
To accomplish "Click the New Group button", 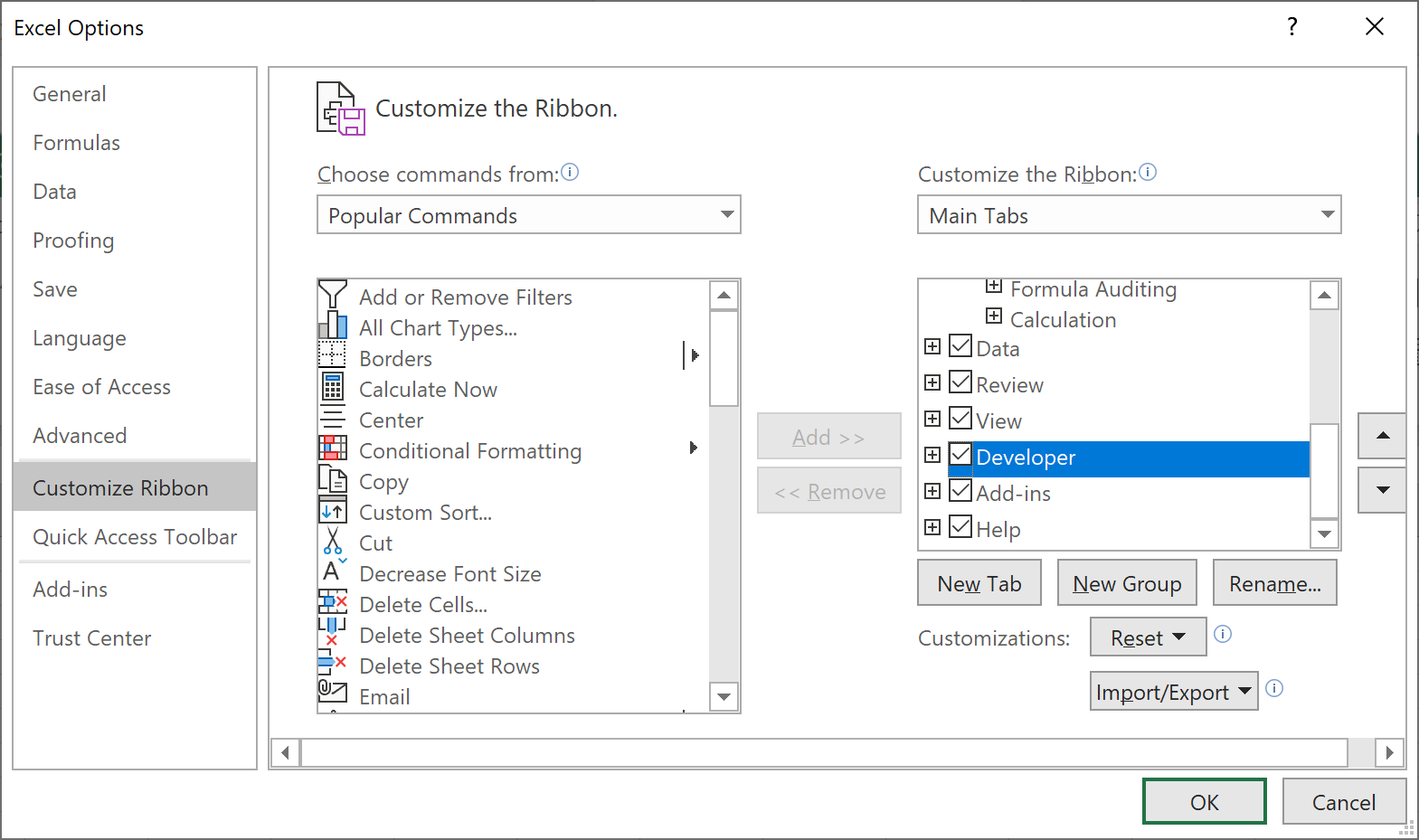I will (x=1126, y=584).
